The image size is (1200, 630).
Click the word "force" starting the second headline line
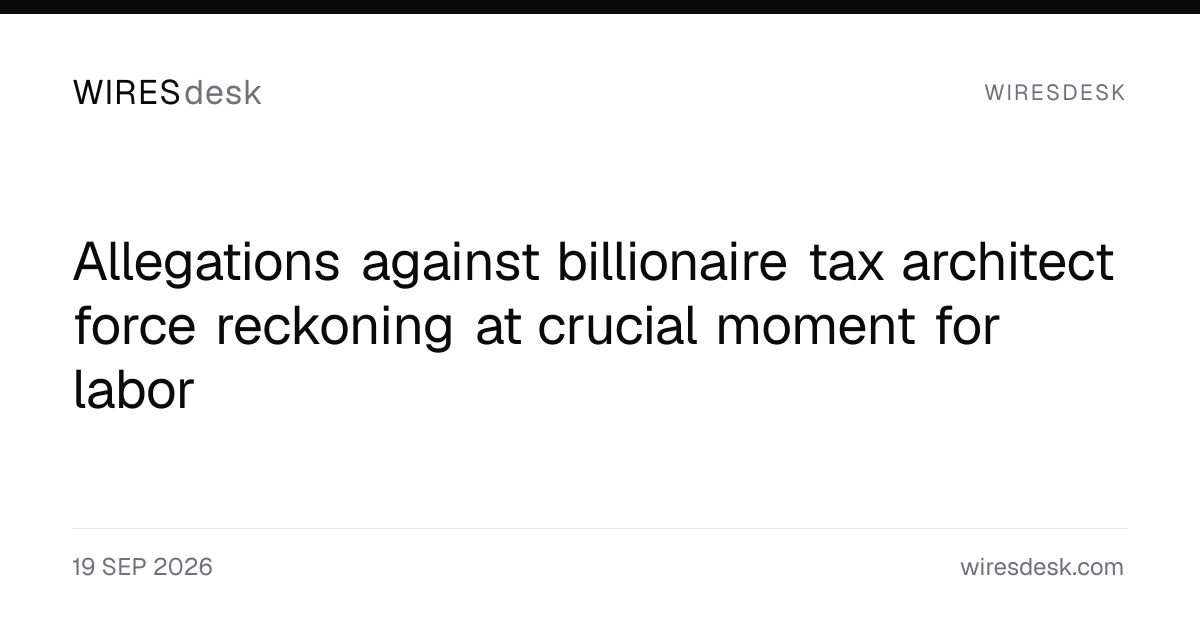click(134, 326)
